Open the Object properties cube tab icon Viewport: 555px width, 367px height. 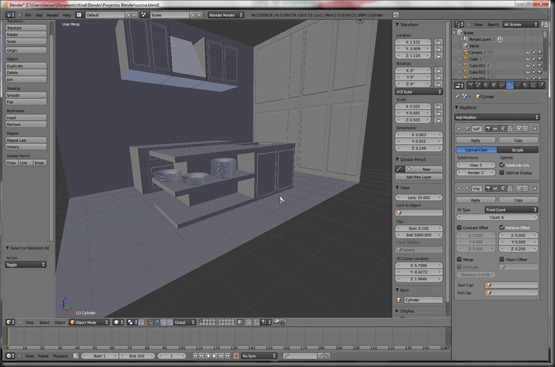tap(494, 85)
